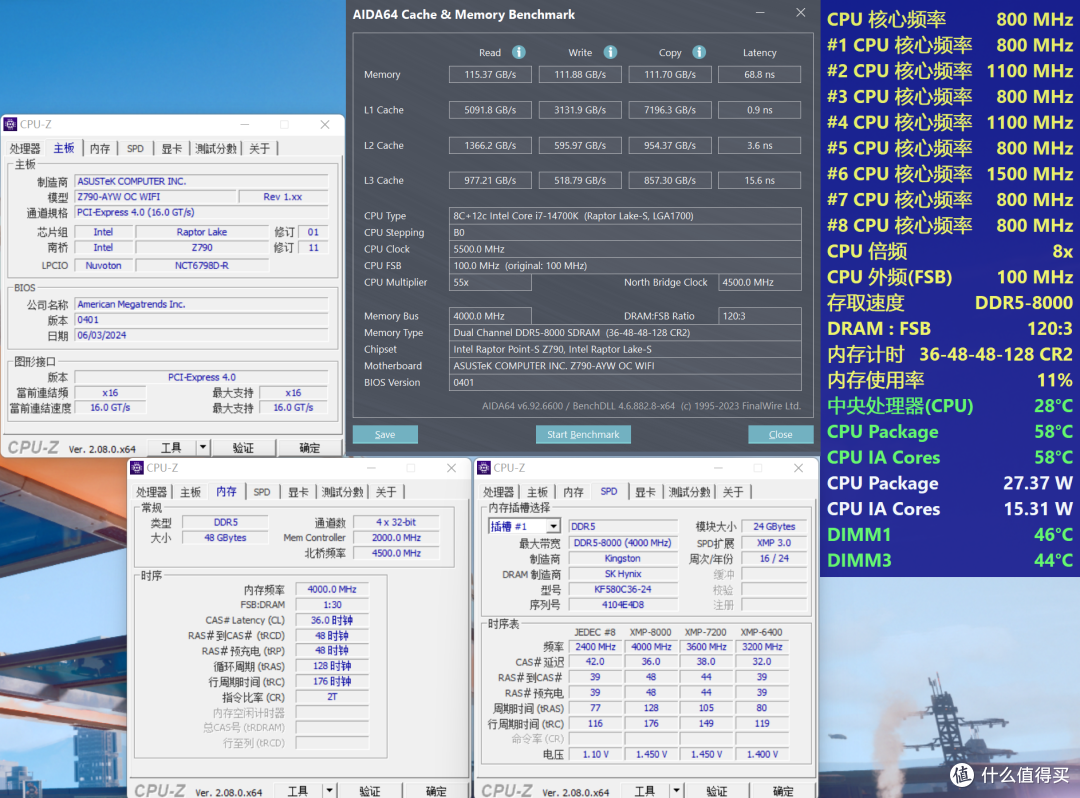Open 测试分数 tab in memory CPU-Z window

(342, 492)
